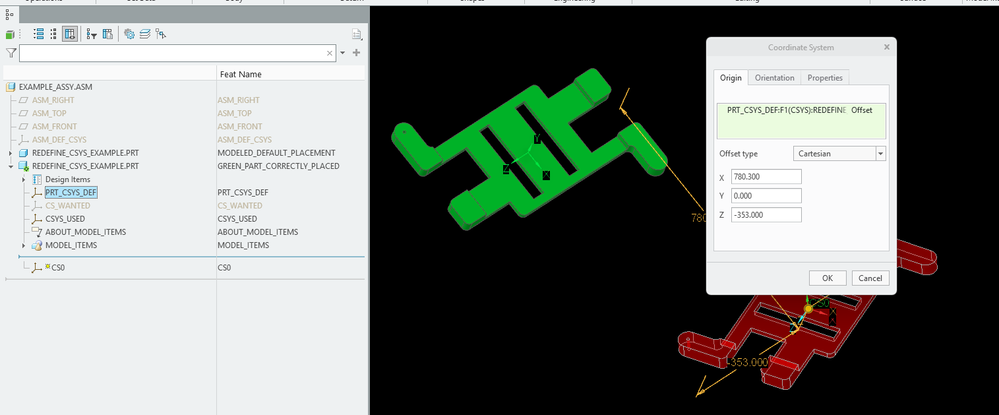999x415 pixels.
Task: Switch to the Origin tab
Action: [x=731, y=78]
